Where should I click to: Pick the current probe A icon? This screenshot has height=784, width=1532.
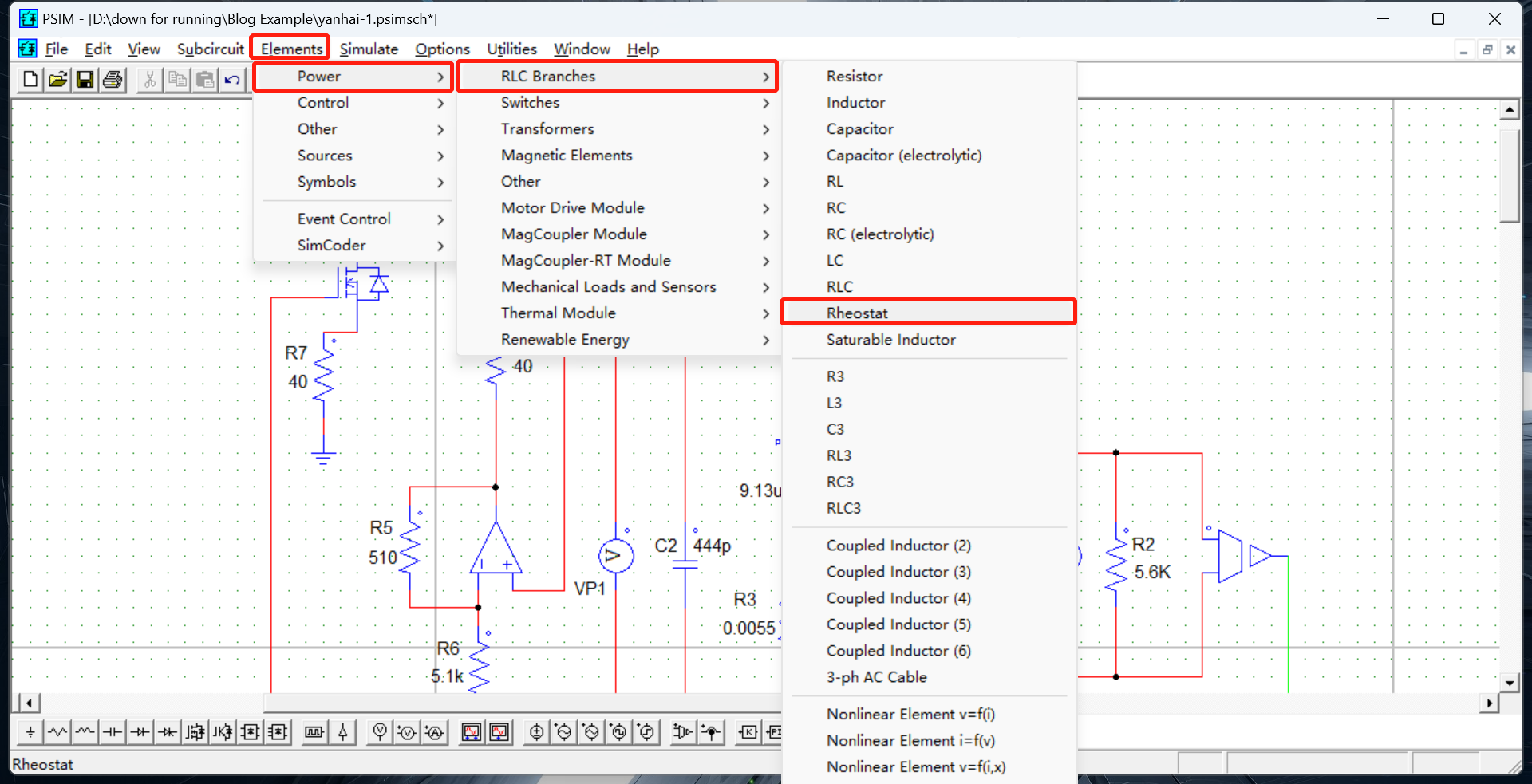coord(434,732)
